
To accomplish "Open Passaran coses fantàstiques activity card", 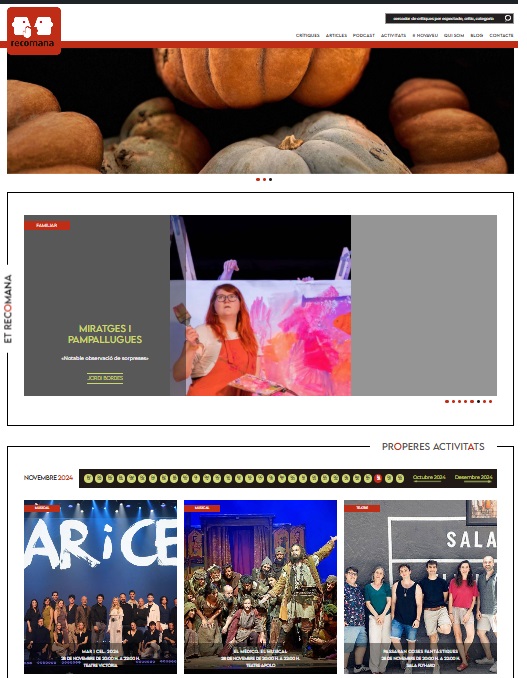I will (x=420, y=587).
